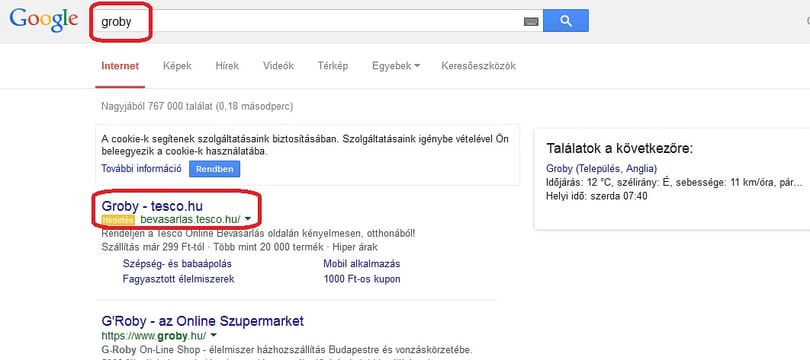
Task: Open the on-screen keyboard icon
Action: tap(531, 21)
